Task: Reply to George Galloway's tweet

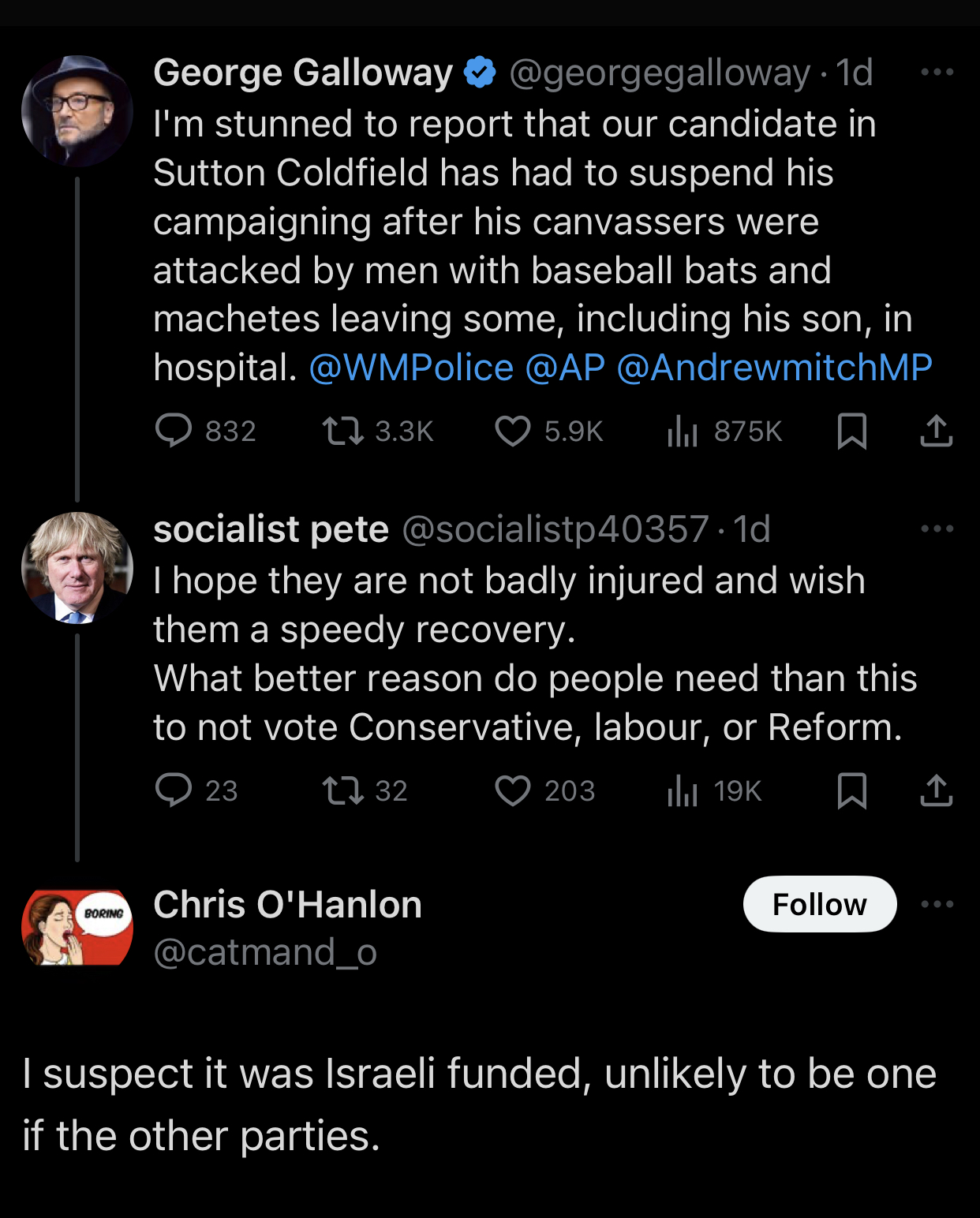Action: [x=174, y=431]
